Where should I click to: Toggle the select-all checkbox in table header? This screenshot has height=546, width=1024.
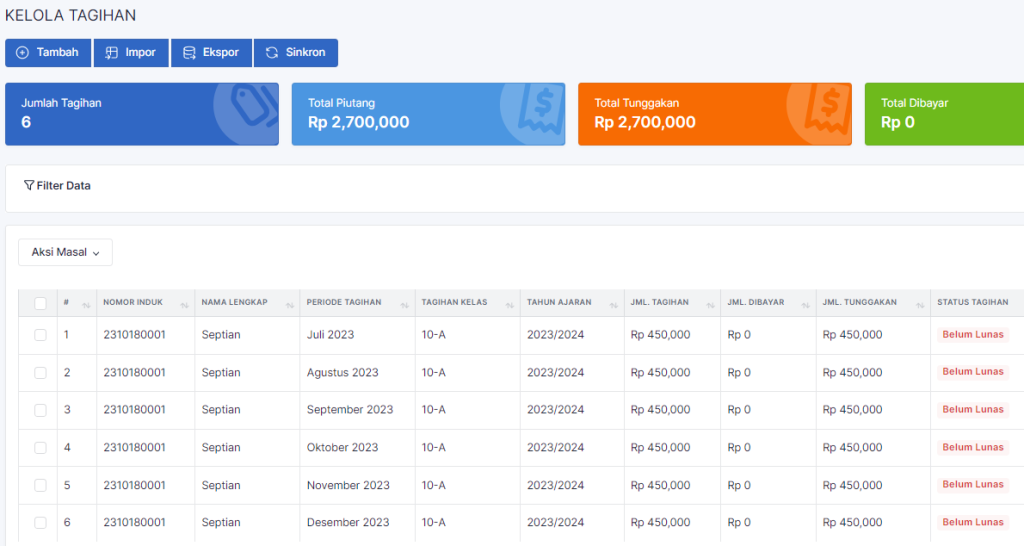tap(40, 303)
